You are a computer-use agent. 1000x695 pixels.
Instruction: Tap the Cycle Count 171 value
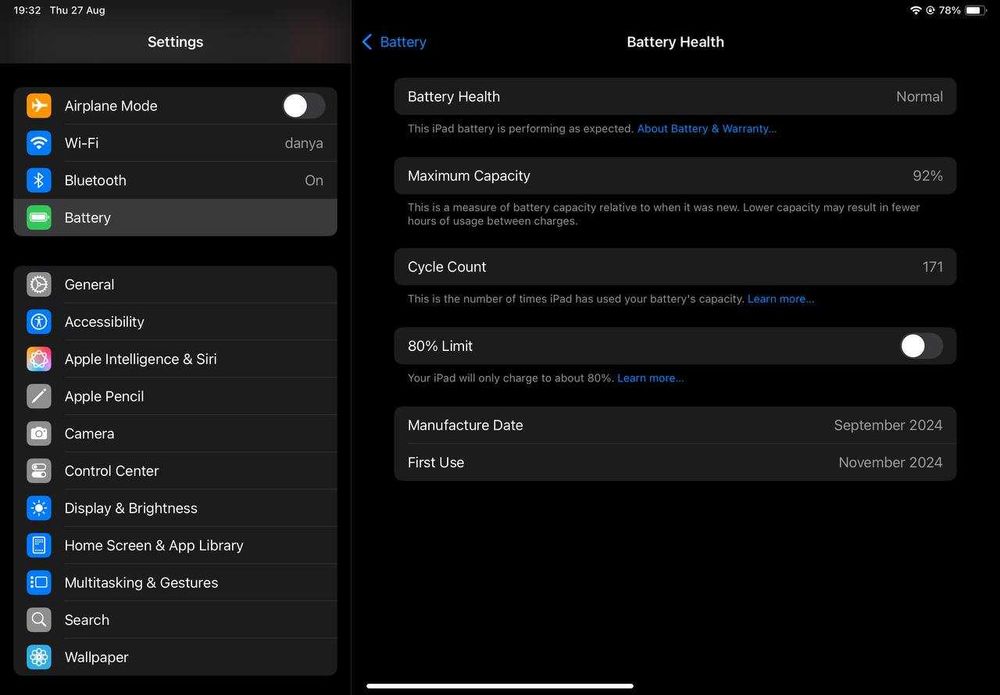click(932, 267)
